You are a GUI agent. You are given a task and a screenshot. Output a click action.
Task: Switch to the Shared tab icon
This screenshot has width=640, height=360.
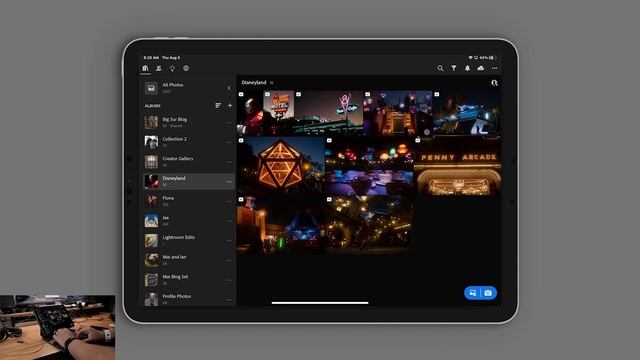pos(159,68)
